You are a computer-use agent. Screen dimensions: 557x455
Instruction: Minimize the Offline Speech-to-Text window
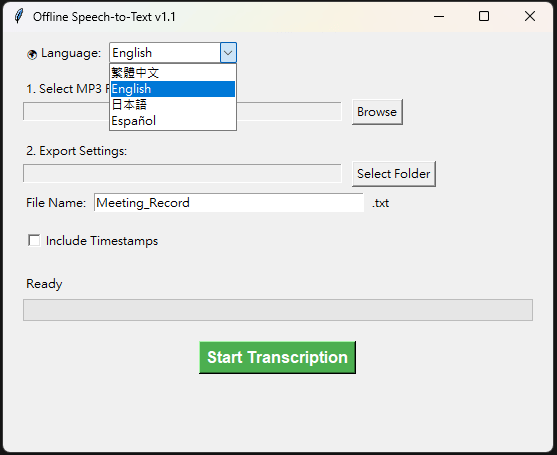tap(439, 16)
